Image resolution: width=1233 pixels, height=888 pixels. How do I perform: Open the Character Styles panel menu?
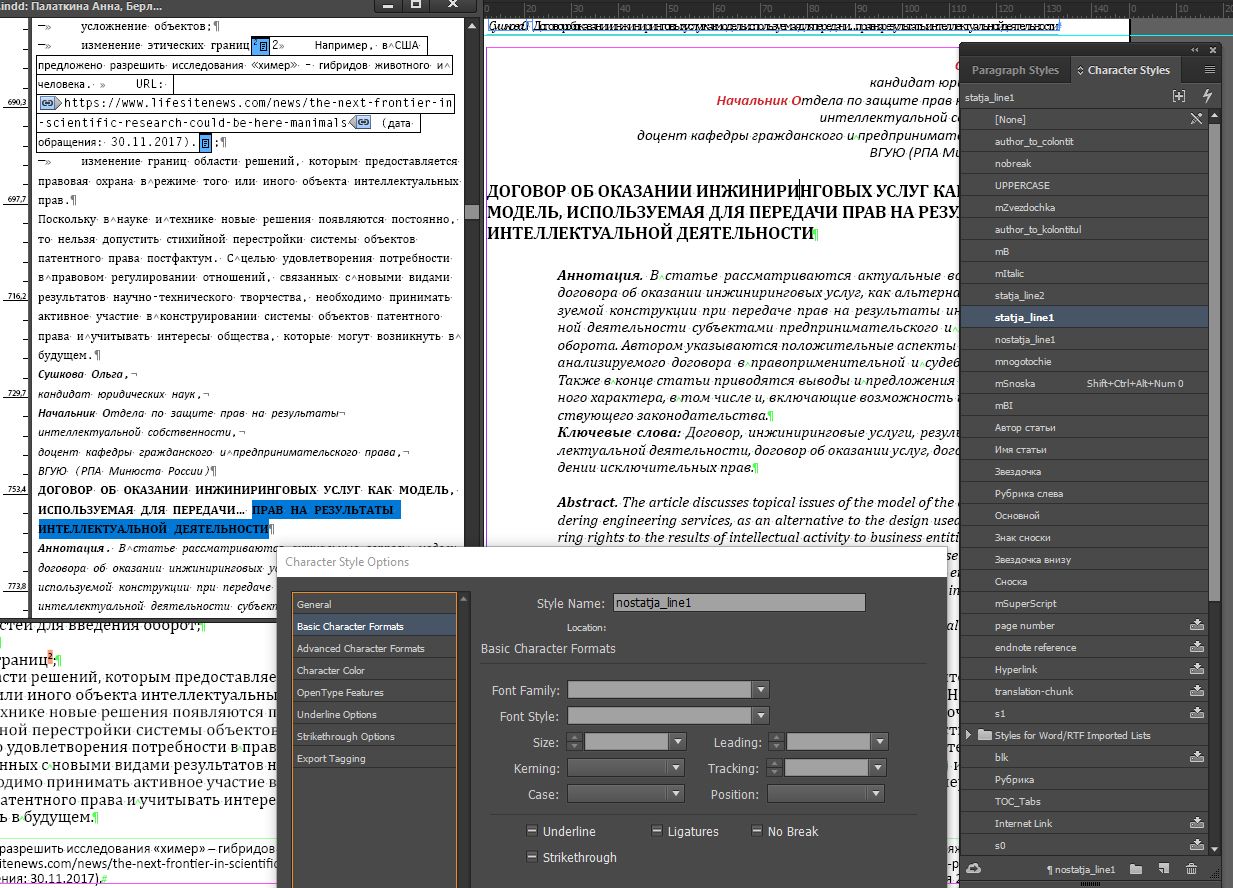[1209, 70]
